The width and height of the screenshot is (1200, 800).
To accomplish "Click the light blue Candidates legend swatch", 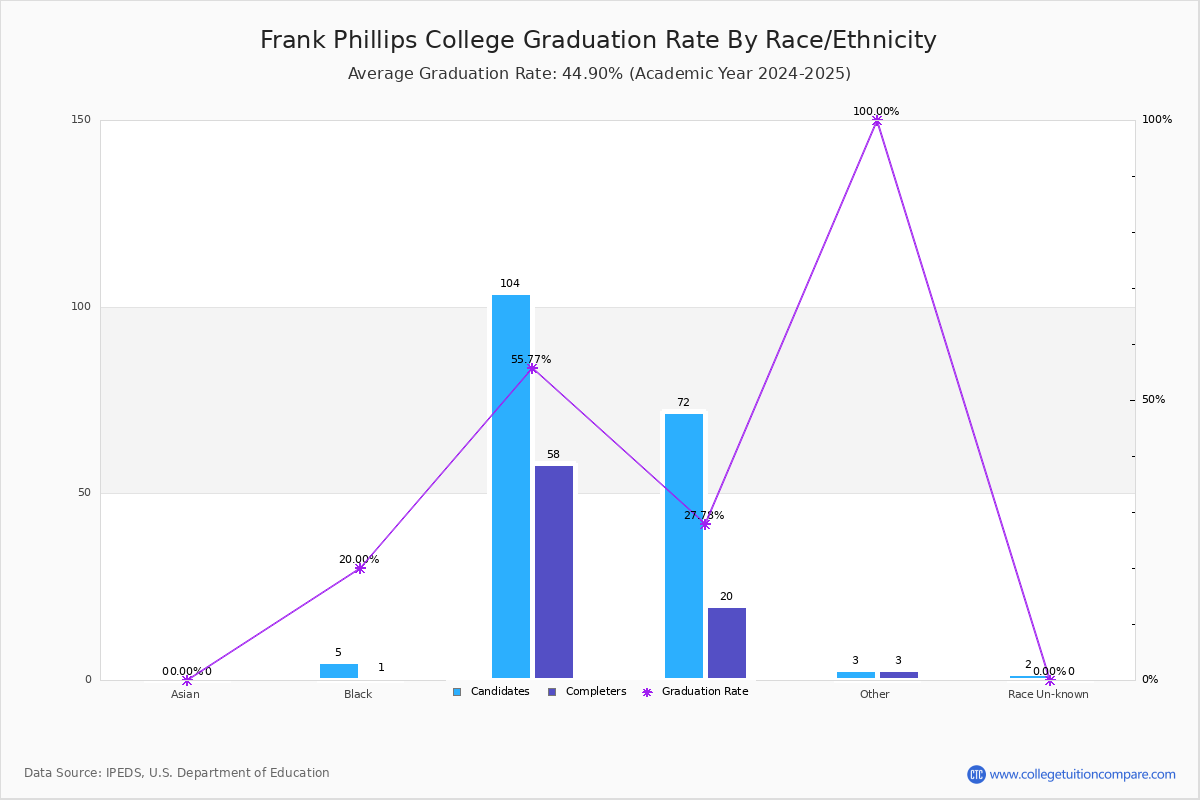I will click(457, 692).
